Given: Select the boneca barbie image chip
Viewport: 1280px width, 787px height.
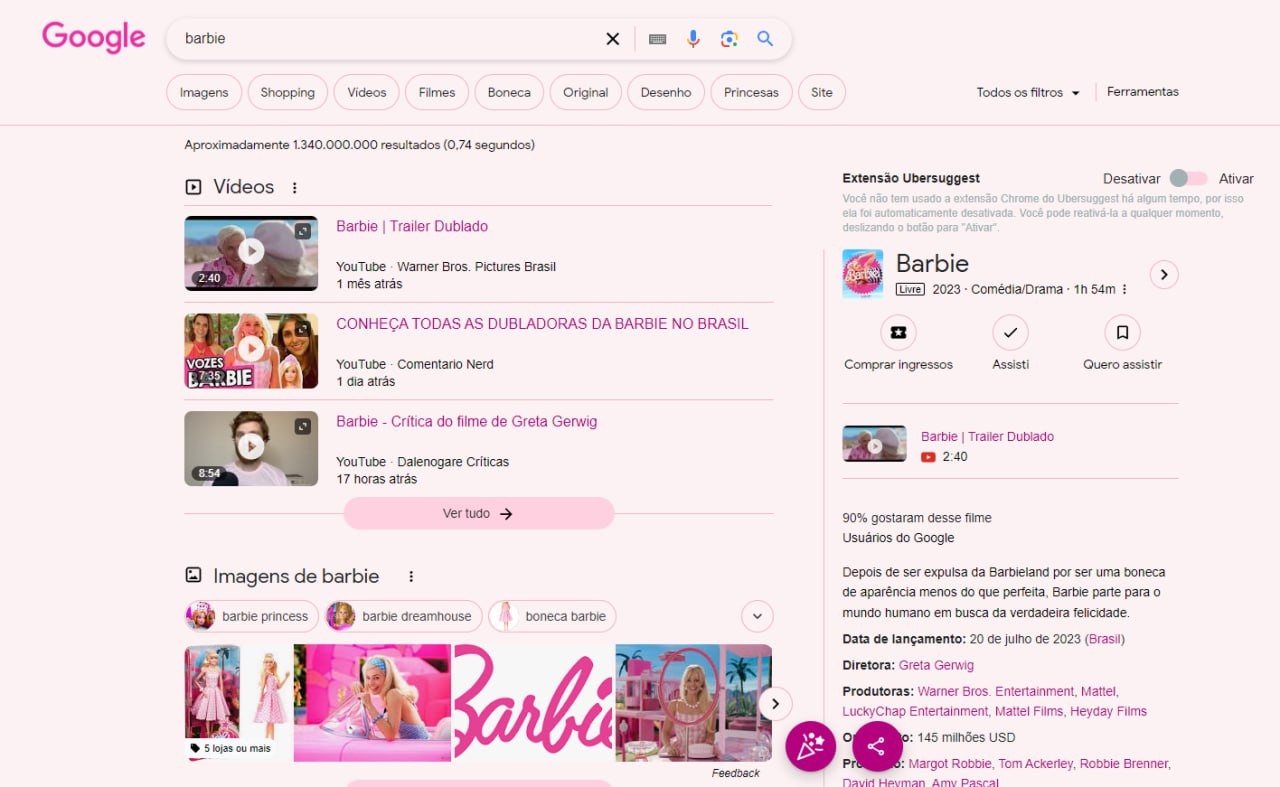Looking at the screenshot, I should pos(552,616).
